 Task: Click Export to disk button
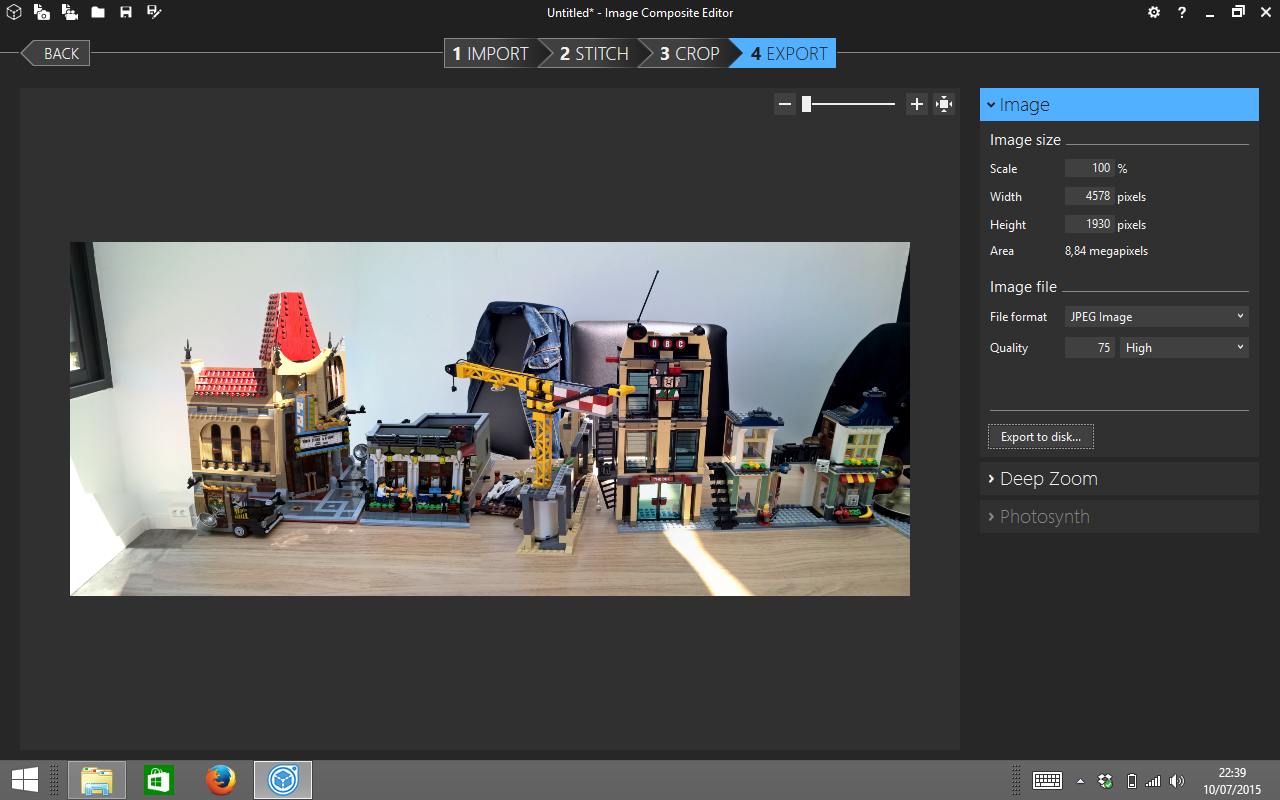pos(1041,437)
